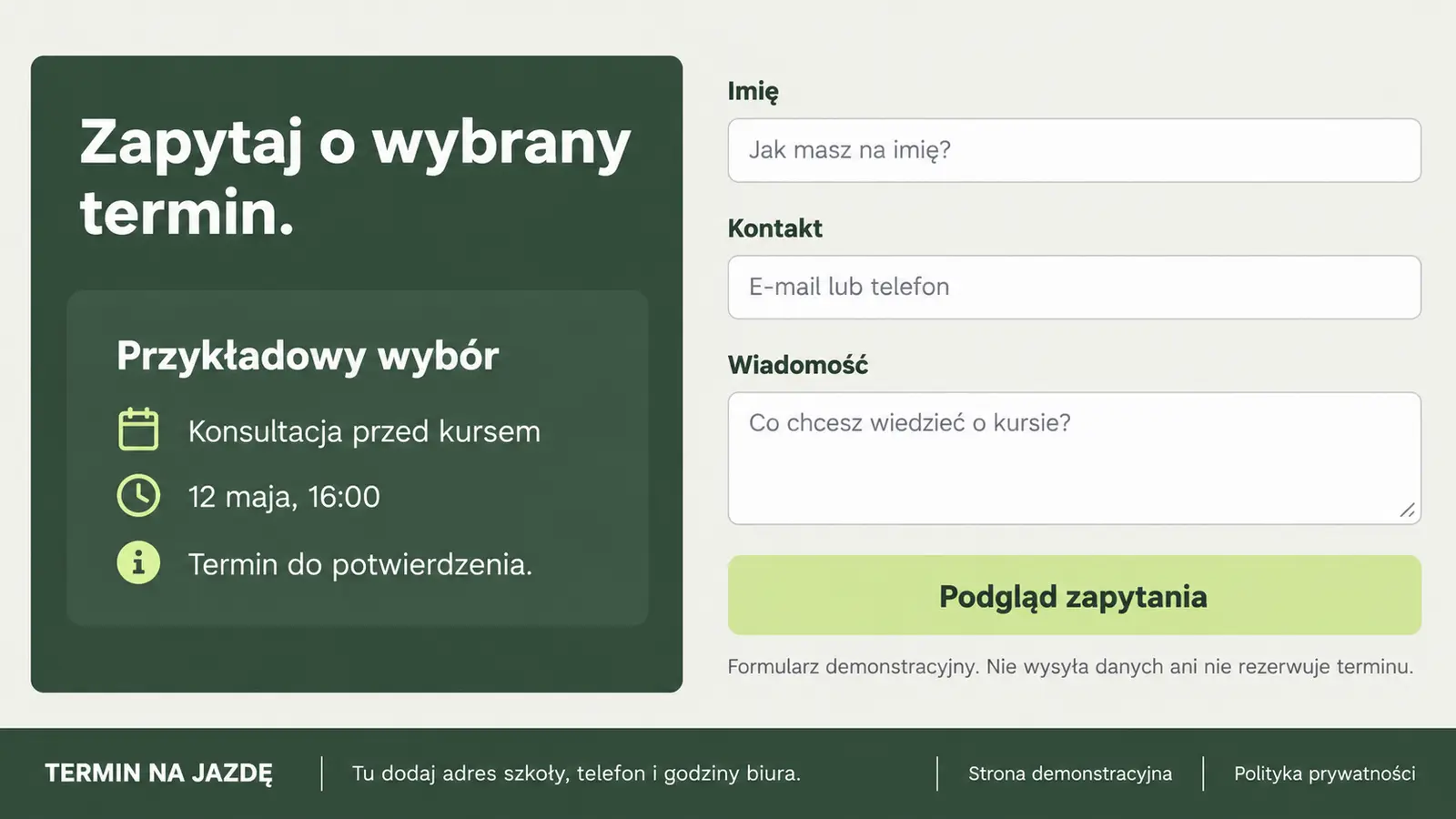Click the date text 12 maja, 16:00

[x=284, y=497]
